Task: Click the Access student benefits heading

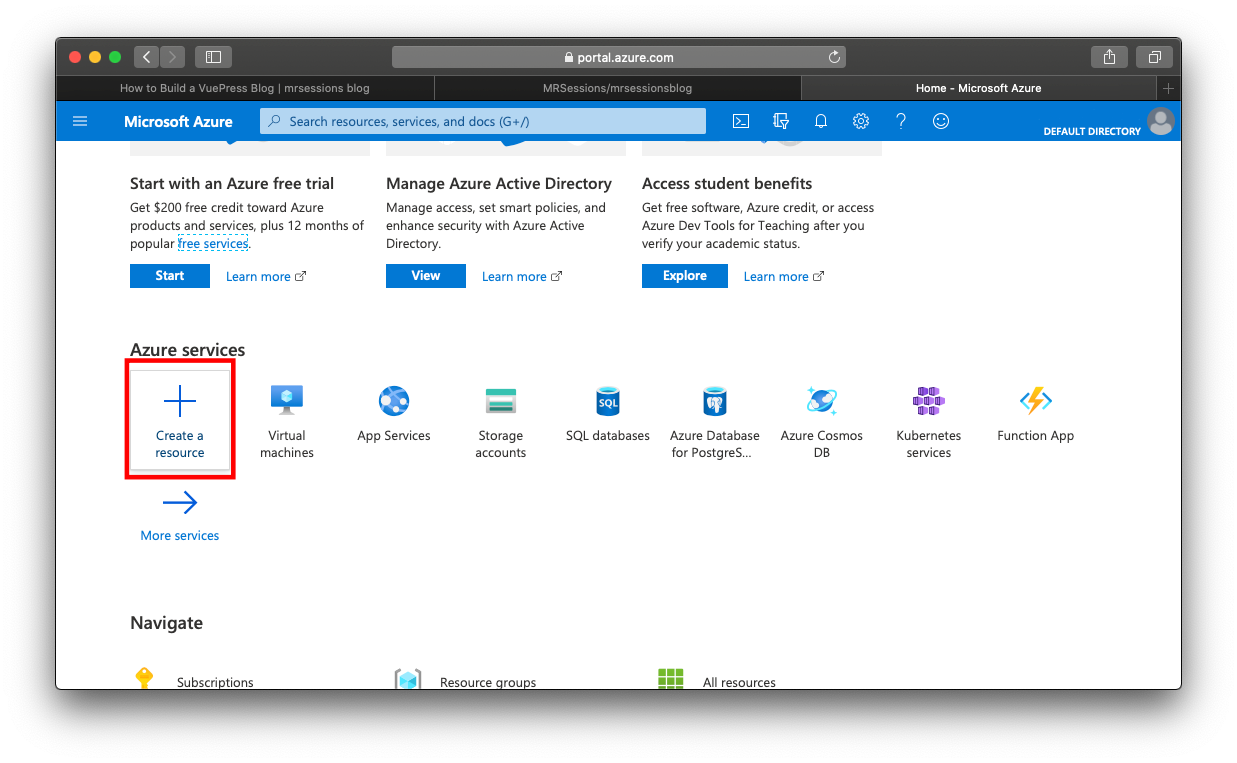Action: (x=727, y=184)
